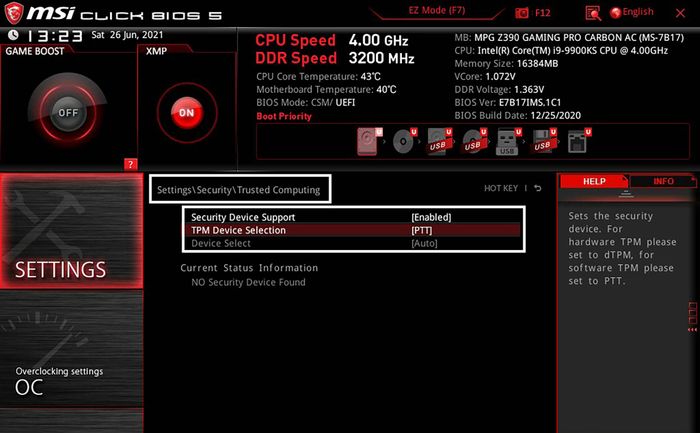700x433 pixels.
Task: Select the USB key boot device icon
Action: (x=508, y=142)
